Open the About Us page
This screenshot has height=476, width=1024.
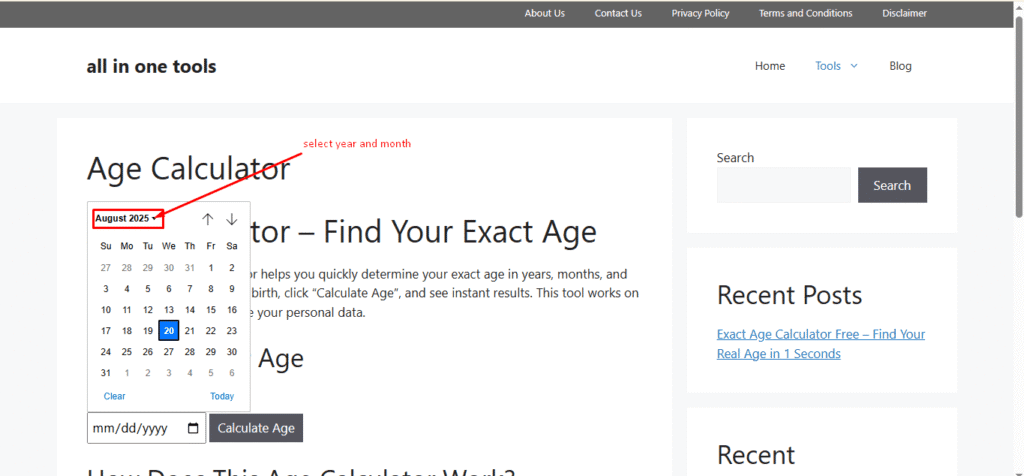coord(545,13)
